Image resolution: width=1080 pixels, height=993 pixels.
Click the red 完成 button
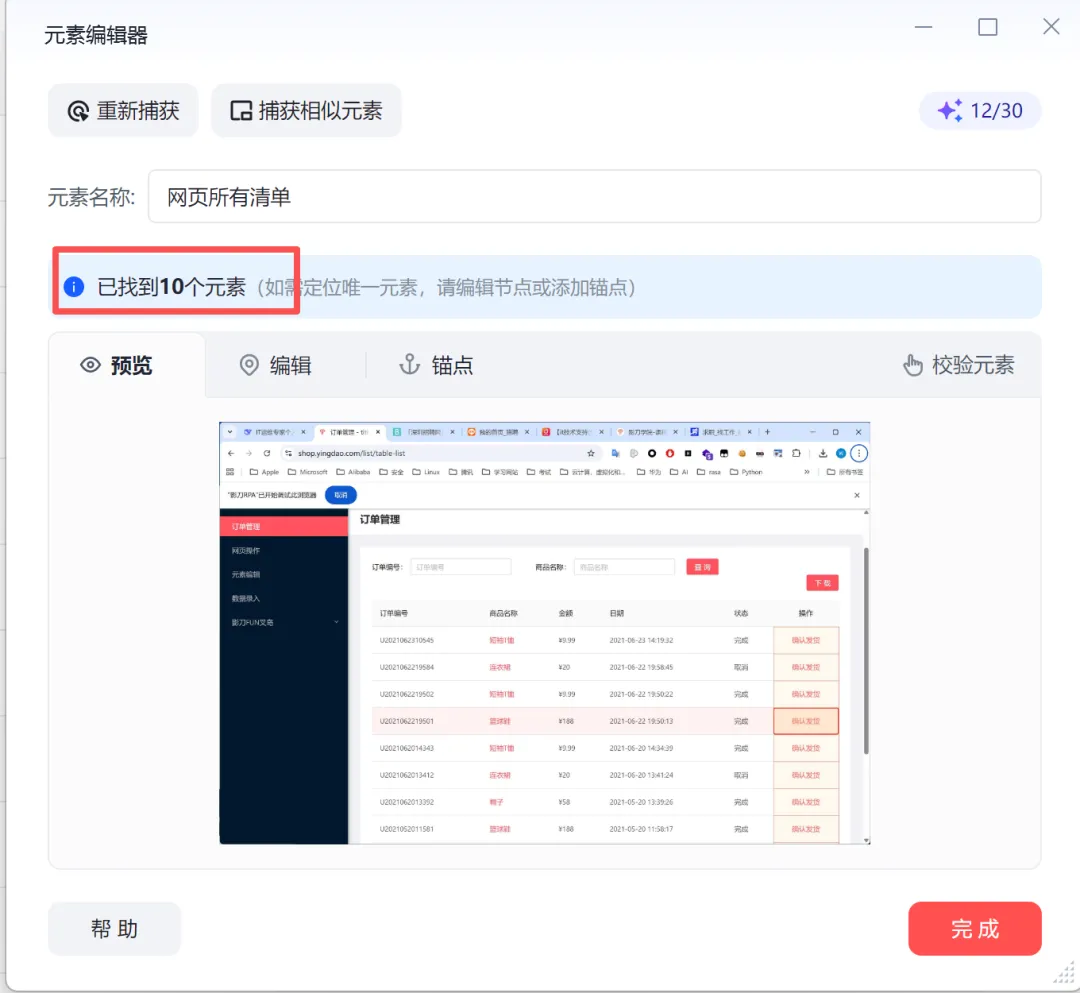pyautogui.click(x=975, y=929)
